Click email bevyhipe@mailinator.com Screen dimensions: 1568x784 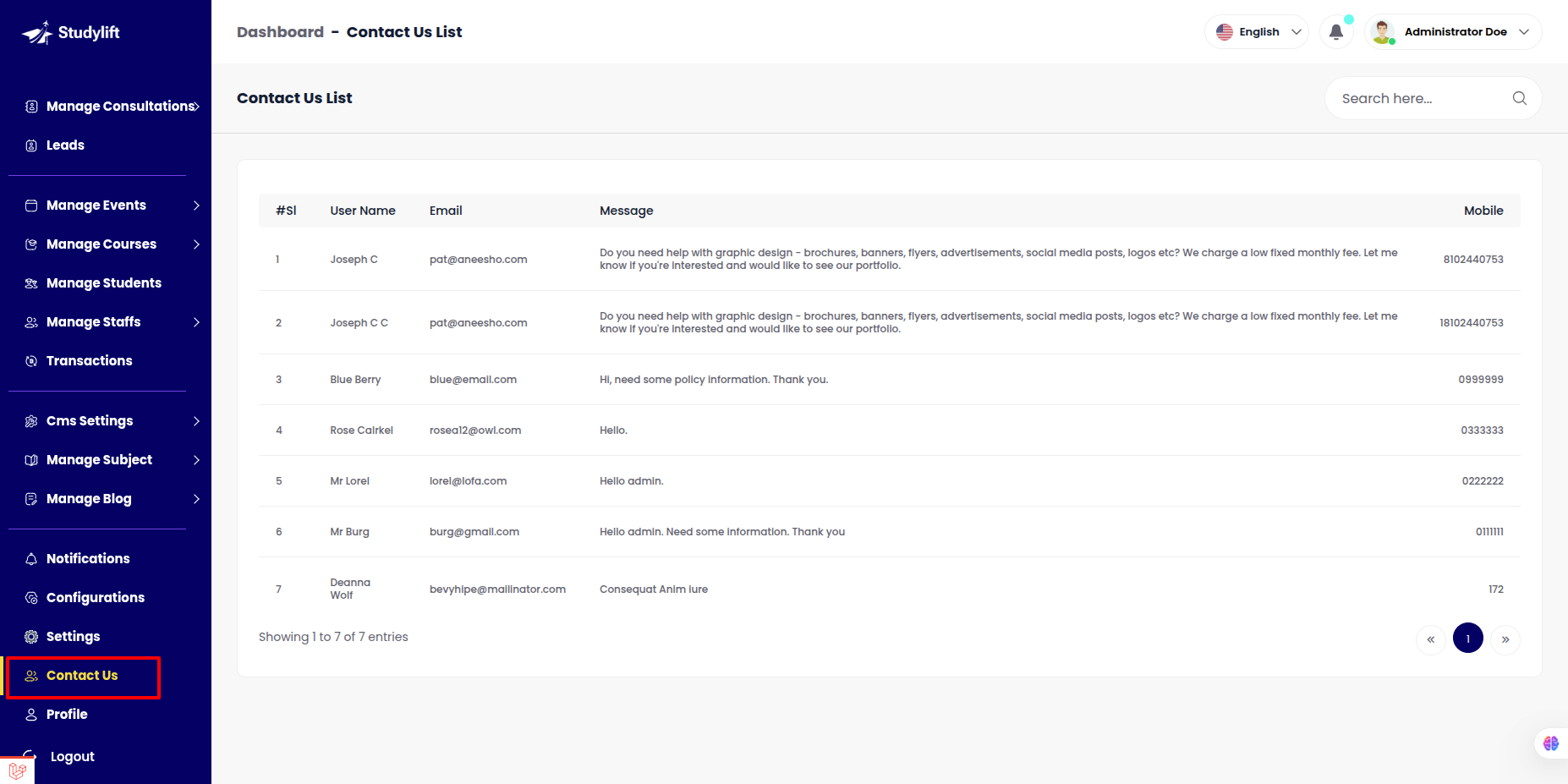pos(497,589)
